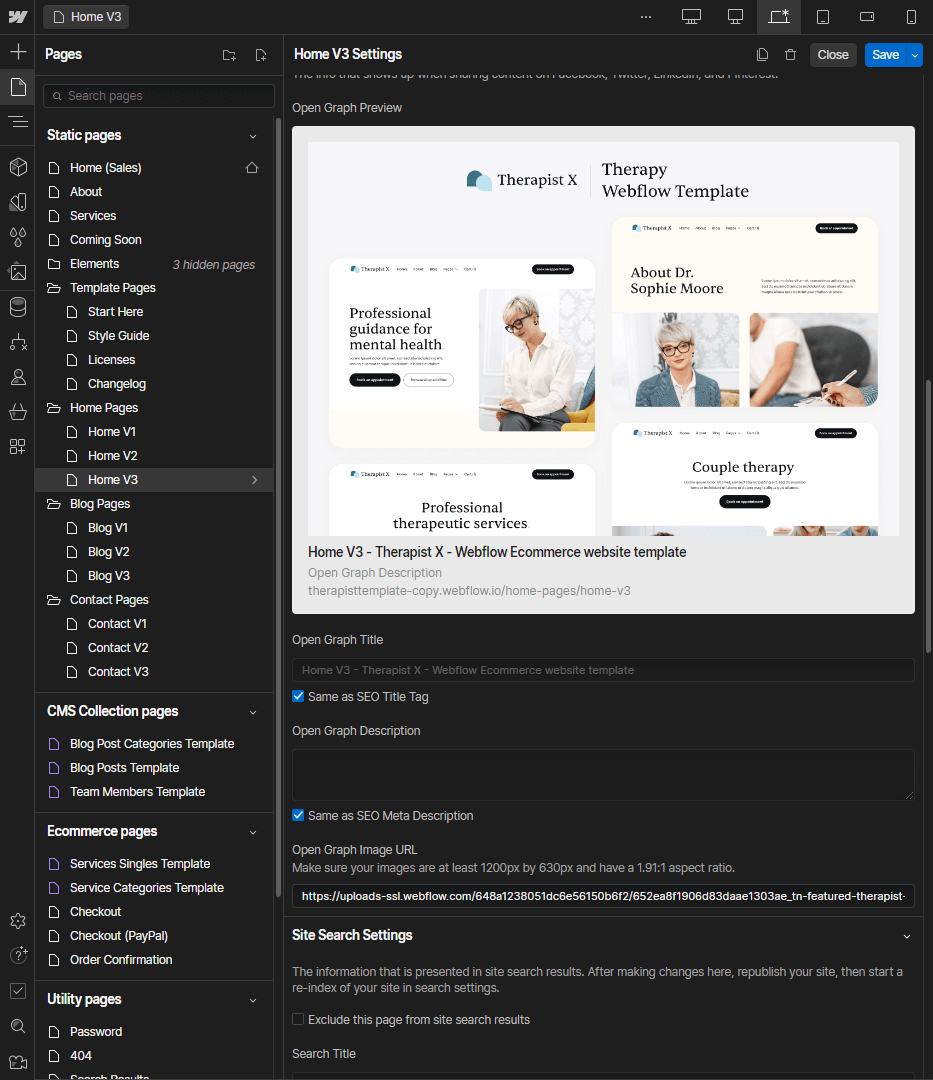
Task: Switch to tablet breakpoint preview
Action: click(x=823, y=17)
